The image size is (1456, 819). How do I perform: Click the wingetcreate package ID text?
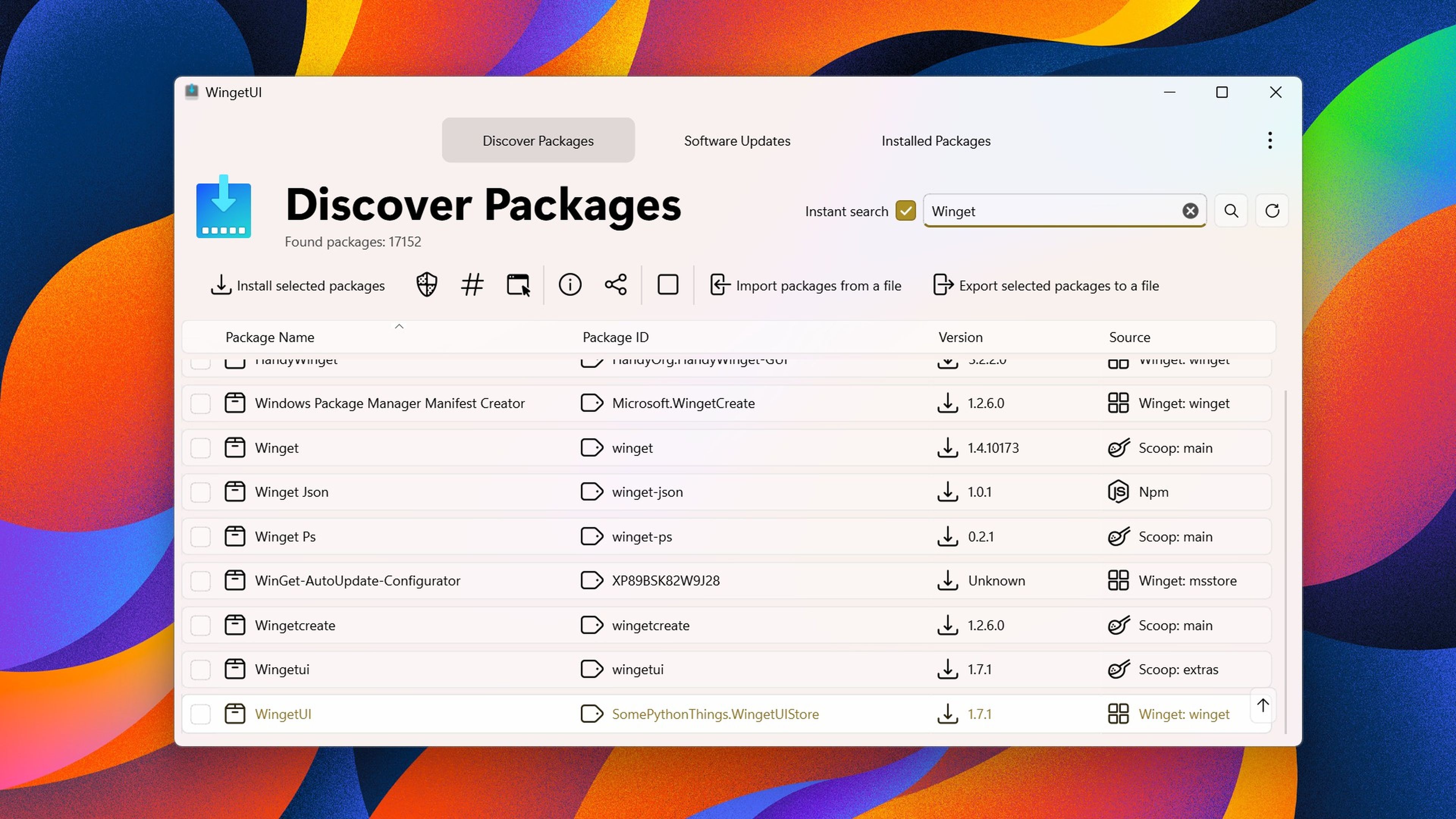tap(651, 626)
